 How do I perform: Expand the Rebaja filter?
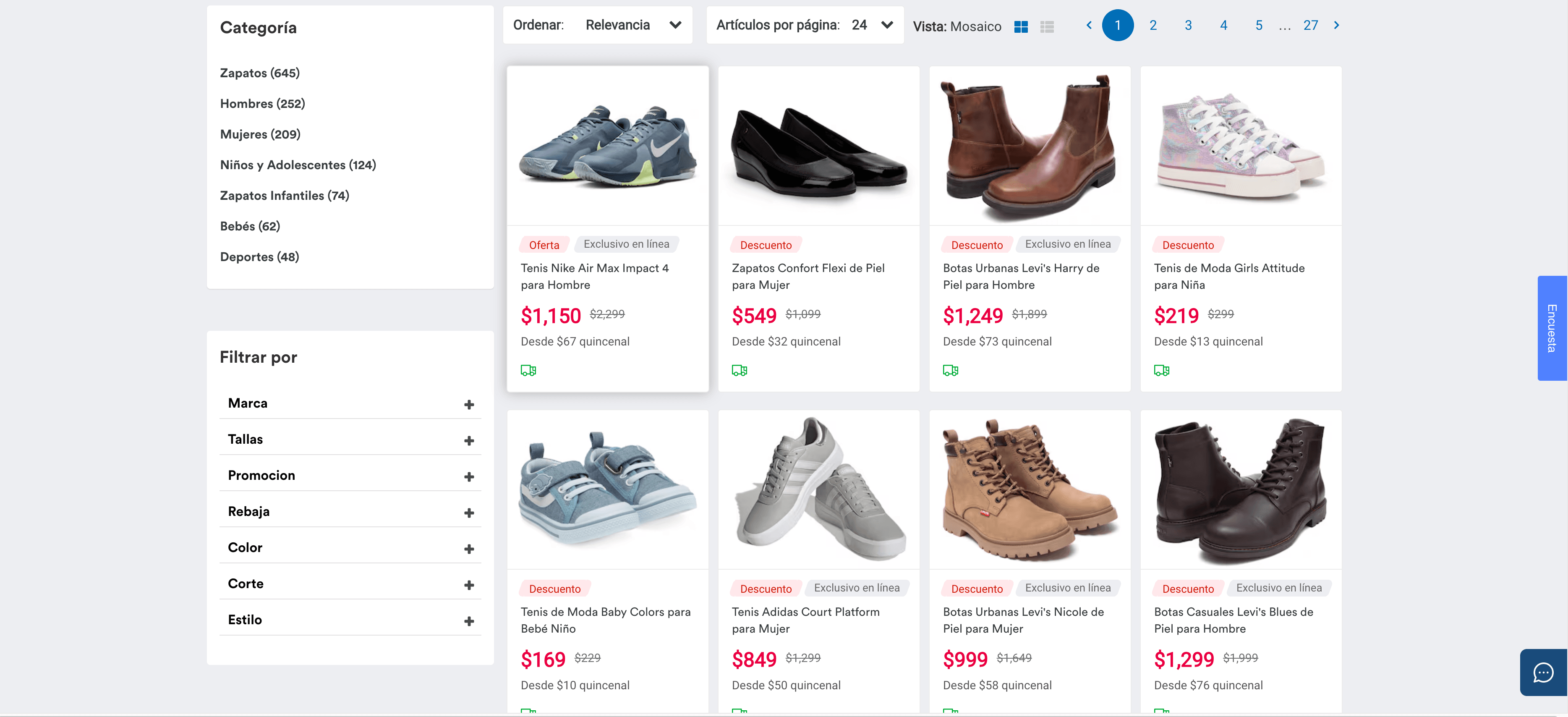(x=350, y=512)
